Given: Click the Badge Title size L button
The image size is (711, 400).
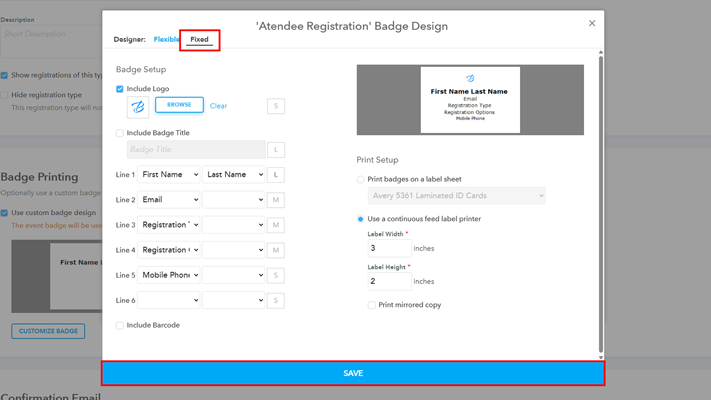Looking at the screenshot, I should (276, 150).
